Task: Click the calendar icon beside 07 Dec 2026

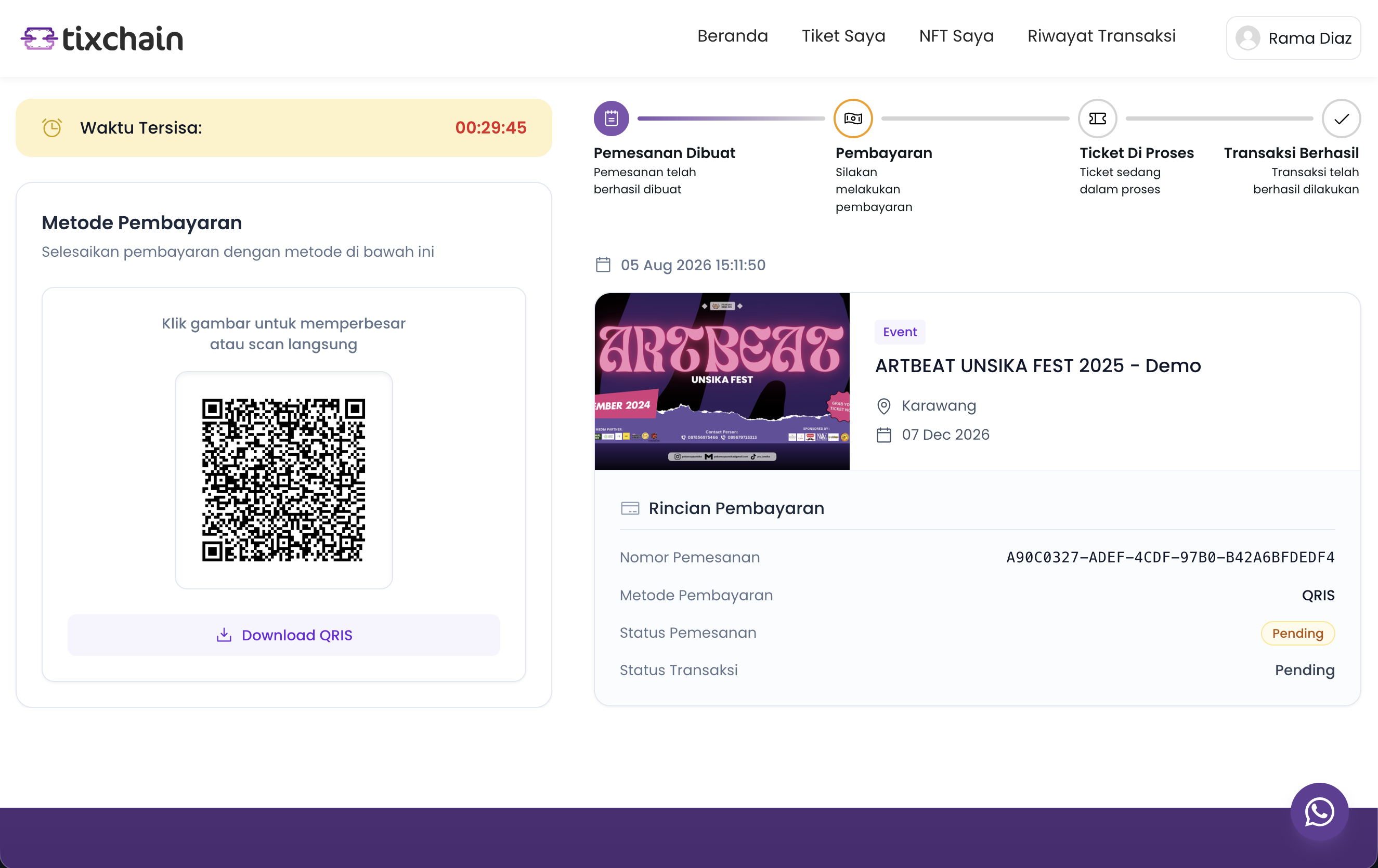Action: point(883,436)
